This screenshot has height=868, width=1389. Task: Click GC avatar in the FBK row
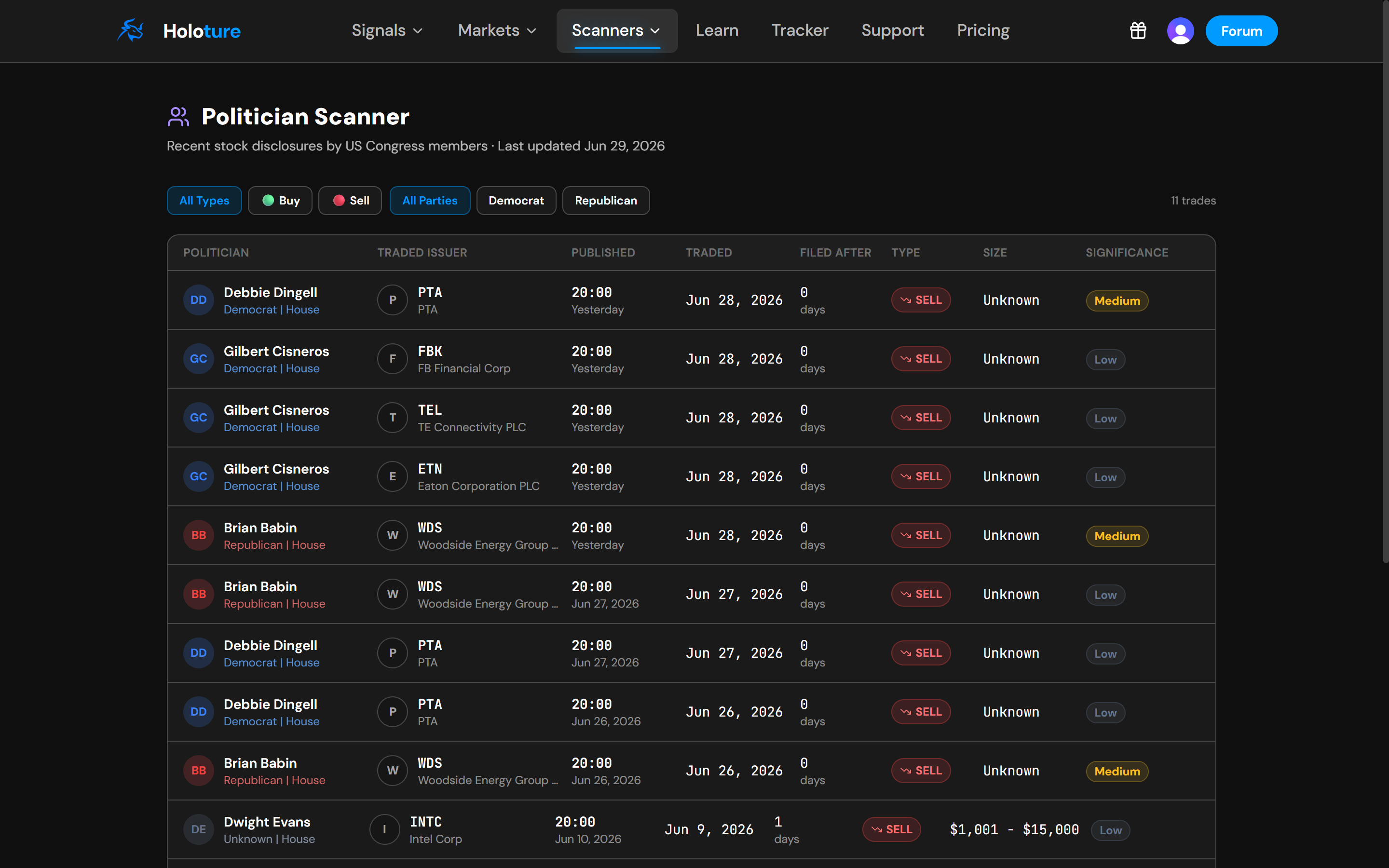point(198,359)
